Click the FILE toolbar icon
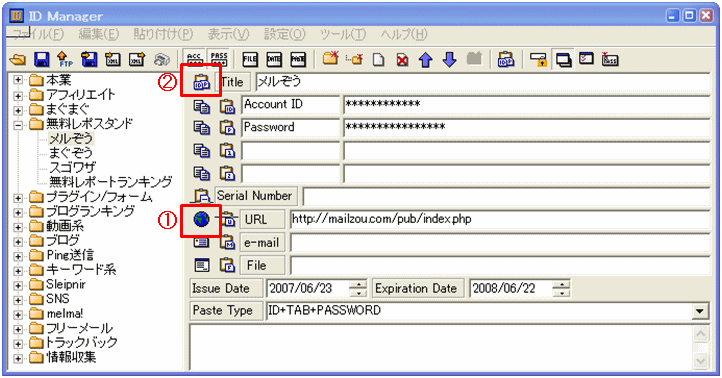The width and height of the screenshot is (722, 378). [250, 59]
